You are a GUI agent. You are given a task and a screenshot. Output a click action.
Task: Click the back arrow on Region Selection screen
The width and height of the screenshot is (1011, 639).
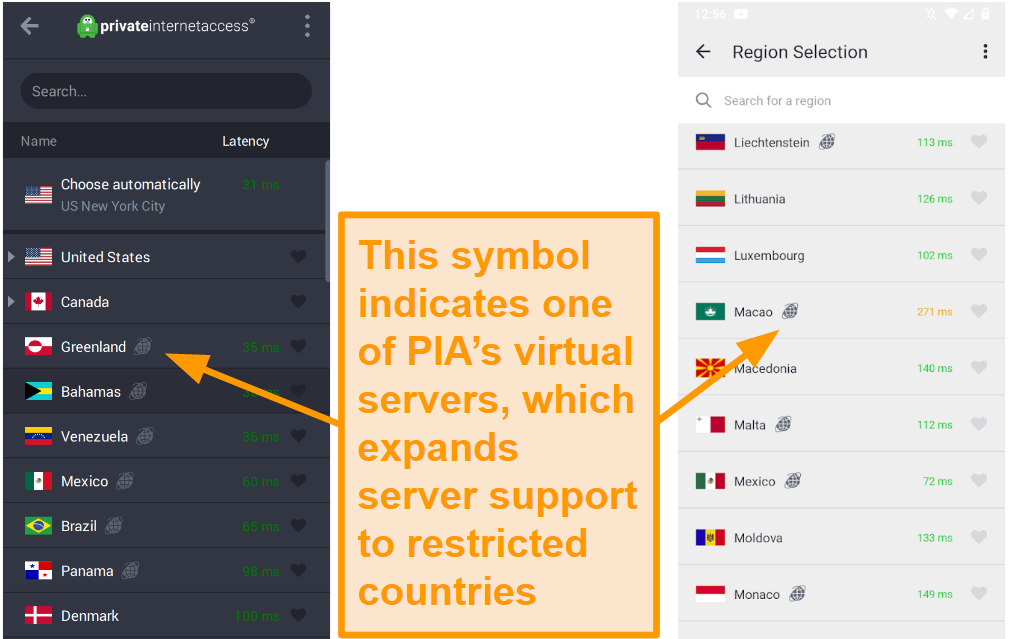(x=704, y=51)
